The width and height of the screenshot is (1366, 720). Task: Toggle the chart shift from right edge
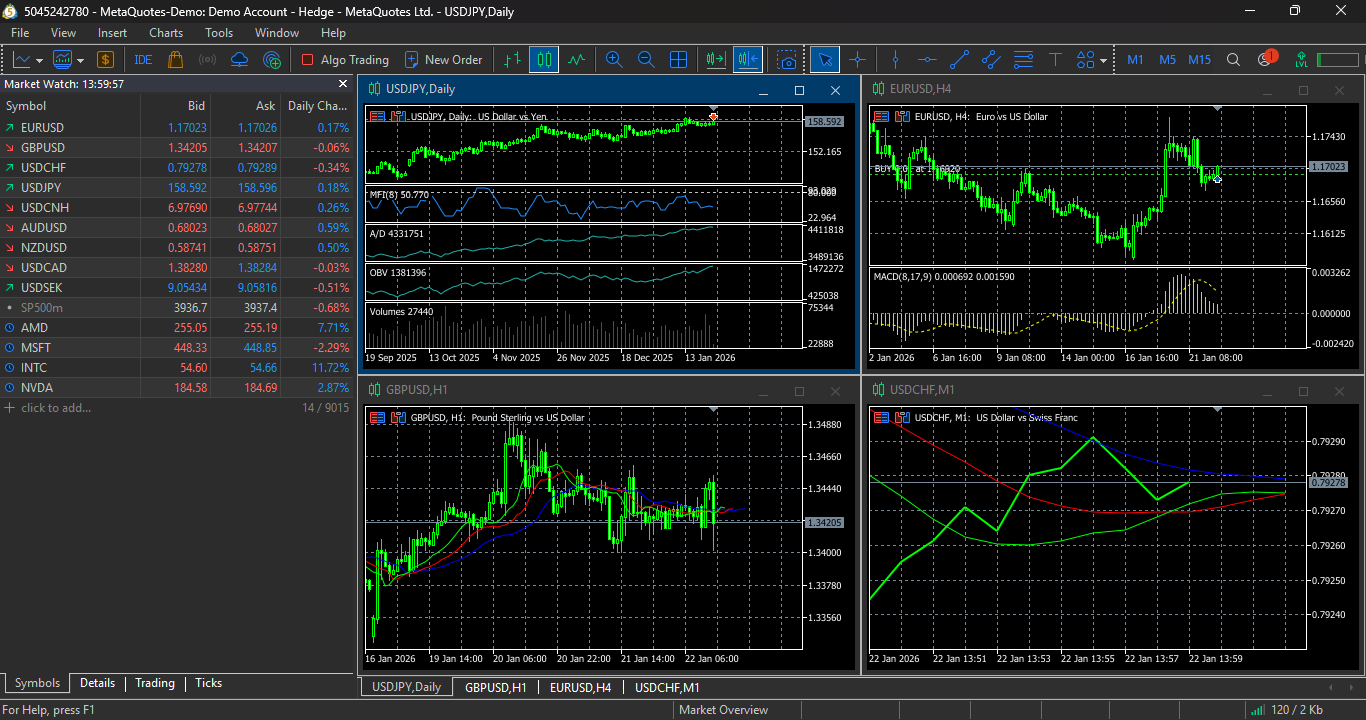pos(747,59)
